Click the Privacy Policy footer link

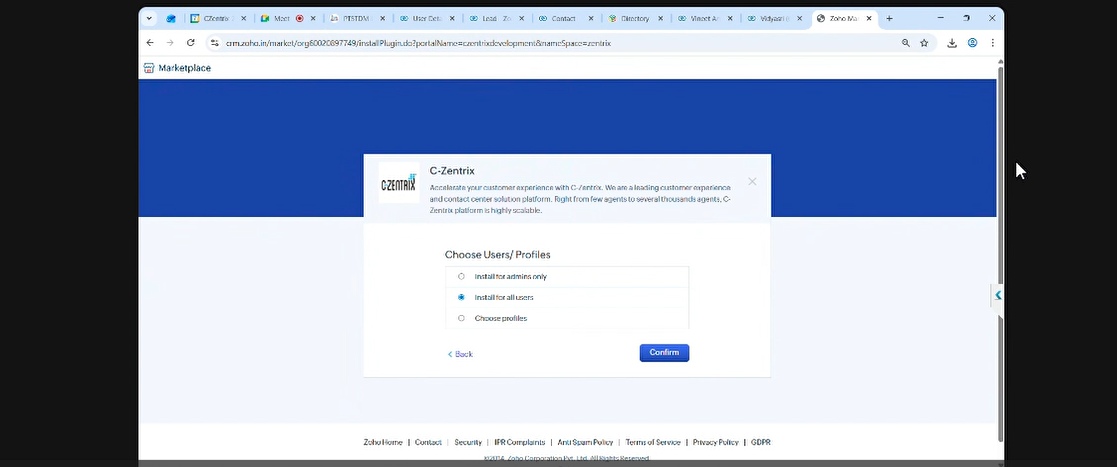tap(715, 442)
